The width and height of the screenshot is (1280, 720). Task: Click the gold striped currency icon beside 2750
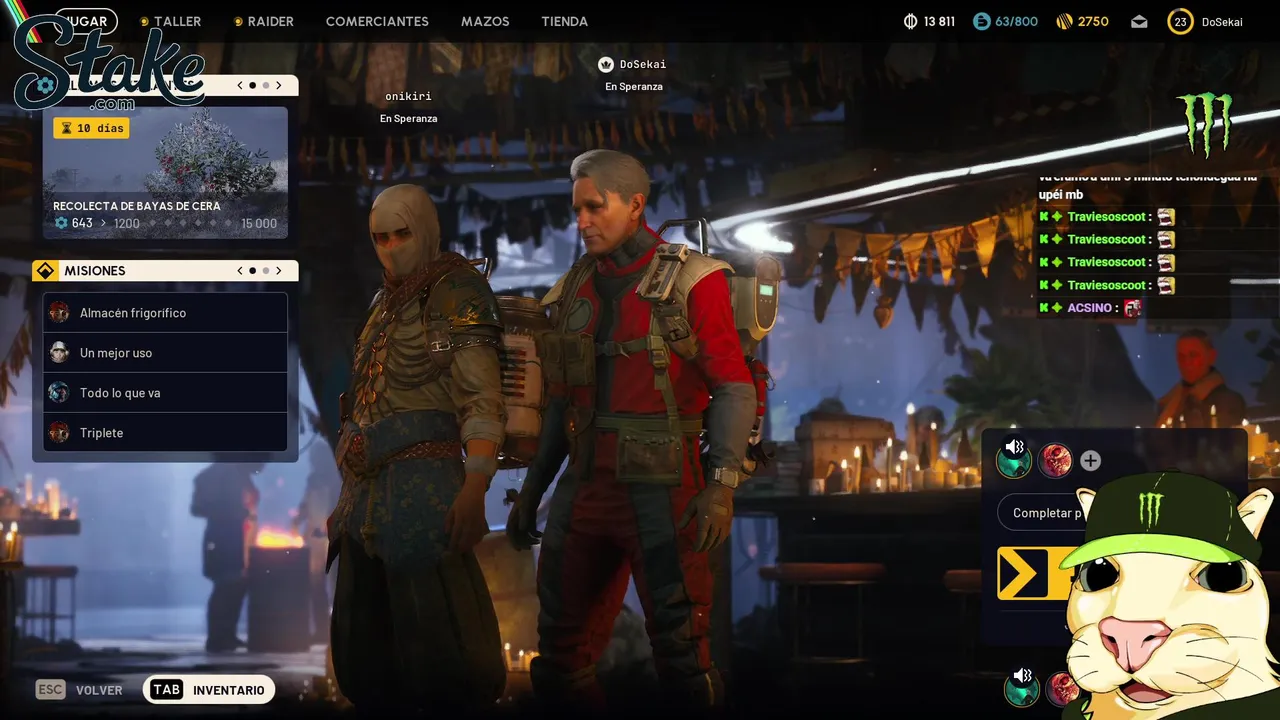click(x=1064, y=21)
